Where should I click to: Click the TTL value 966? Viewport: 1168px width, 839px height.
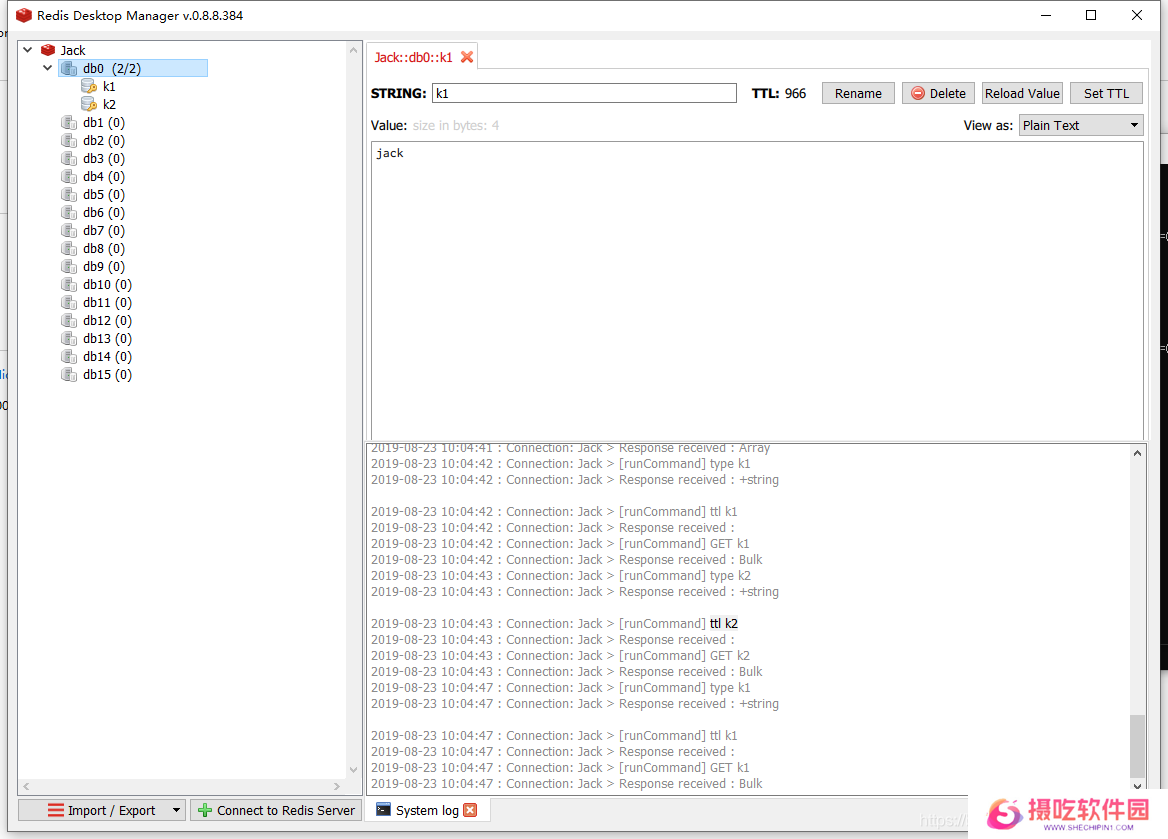[796, 93]
